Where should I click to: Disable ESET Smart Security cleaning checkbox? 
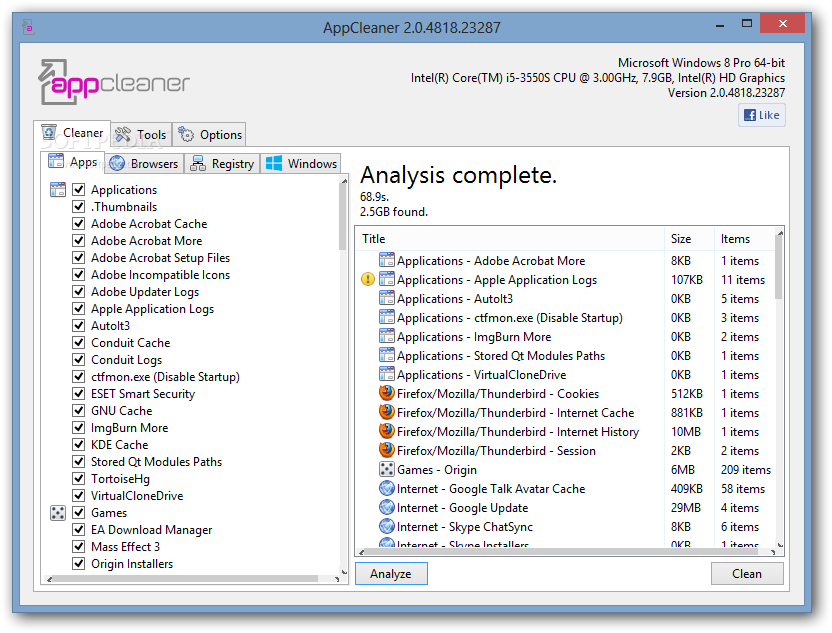pos(79,393)
